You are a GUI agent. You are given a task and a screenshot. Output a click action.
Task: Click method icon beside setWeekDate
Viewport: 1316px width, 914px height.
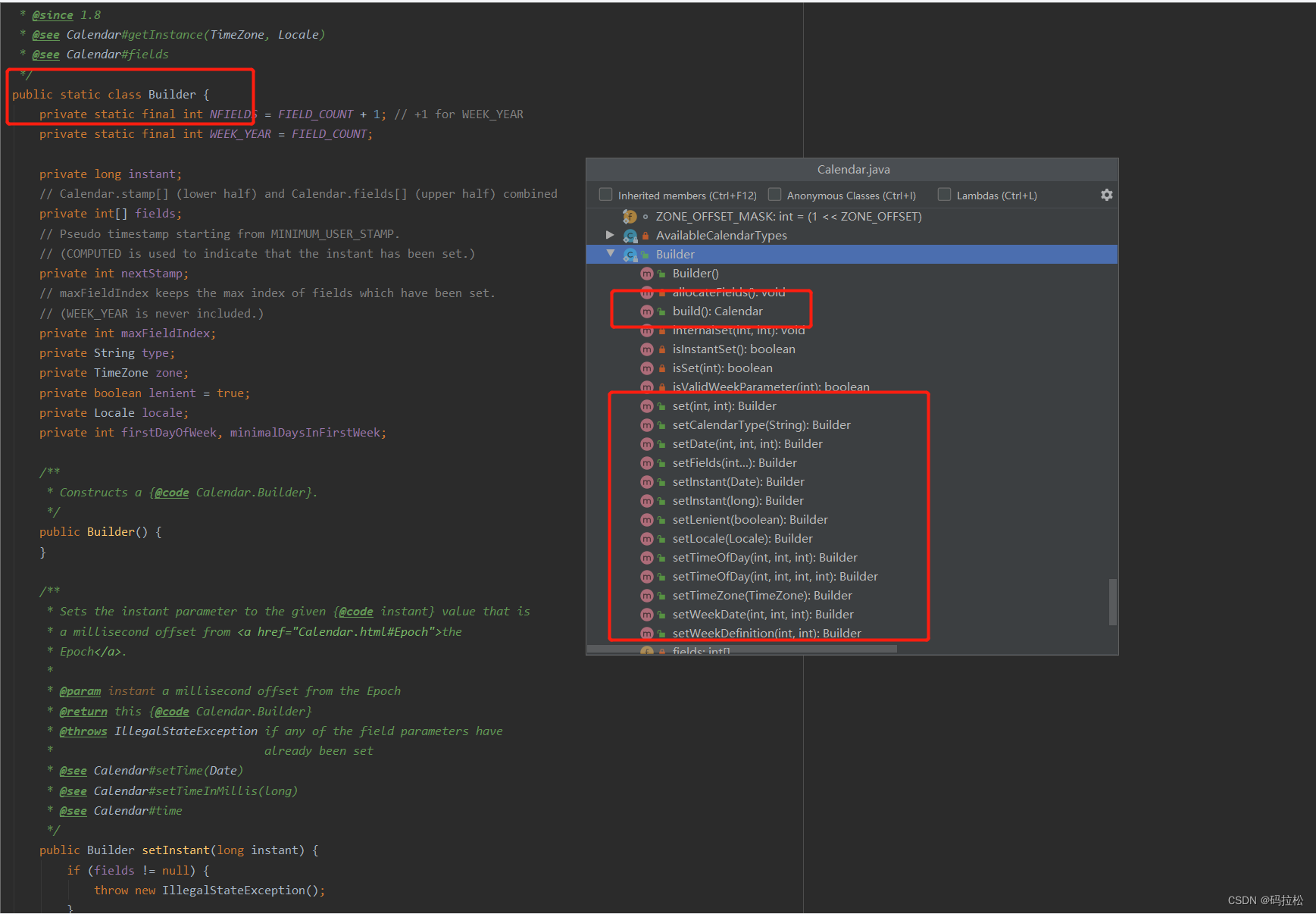click(x=646, y=615)
